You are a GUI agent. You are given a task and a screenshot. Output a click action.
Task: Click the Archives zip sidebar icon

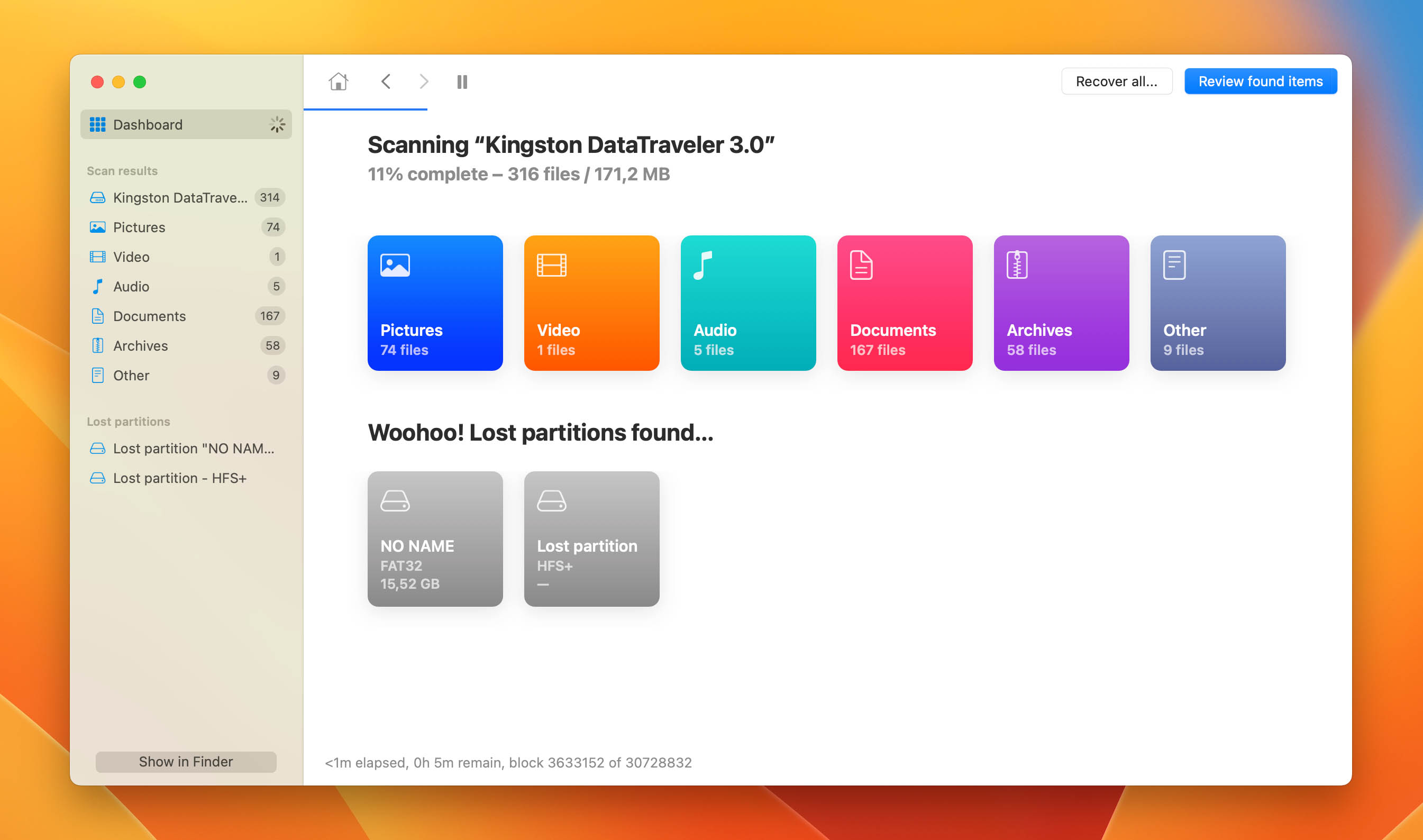click(x=97, y=345)
